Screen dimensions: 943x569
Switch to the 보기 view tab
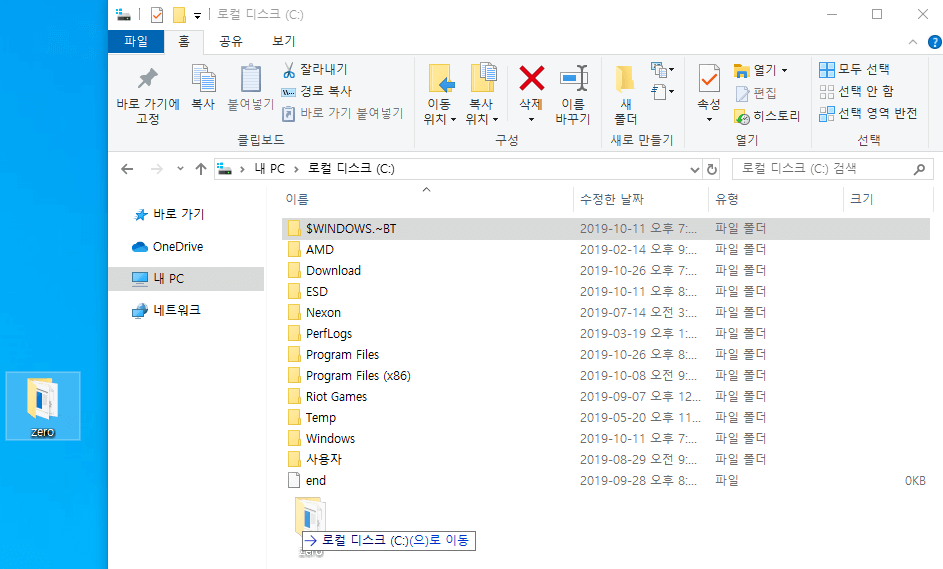[x=284, y=42]
